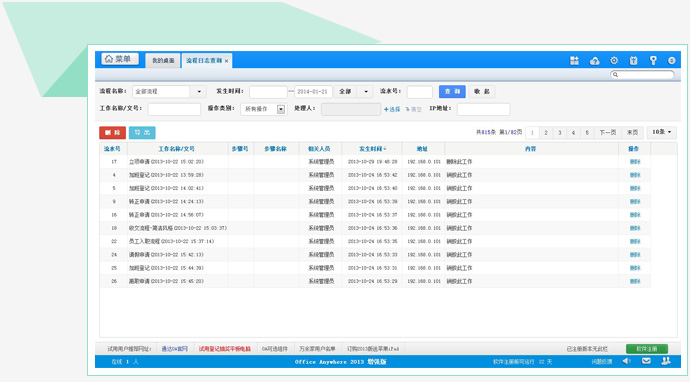
Task: Click 删除 link in row with serial 16
Action: click(x=635, y=215)
